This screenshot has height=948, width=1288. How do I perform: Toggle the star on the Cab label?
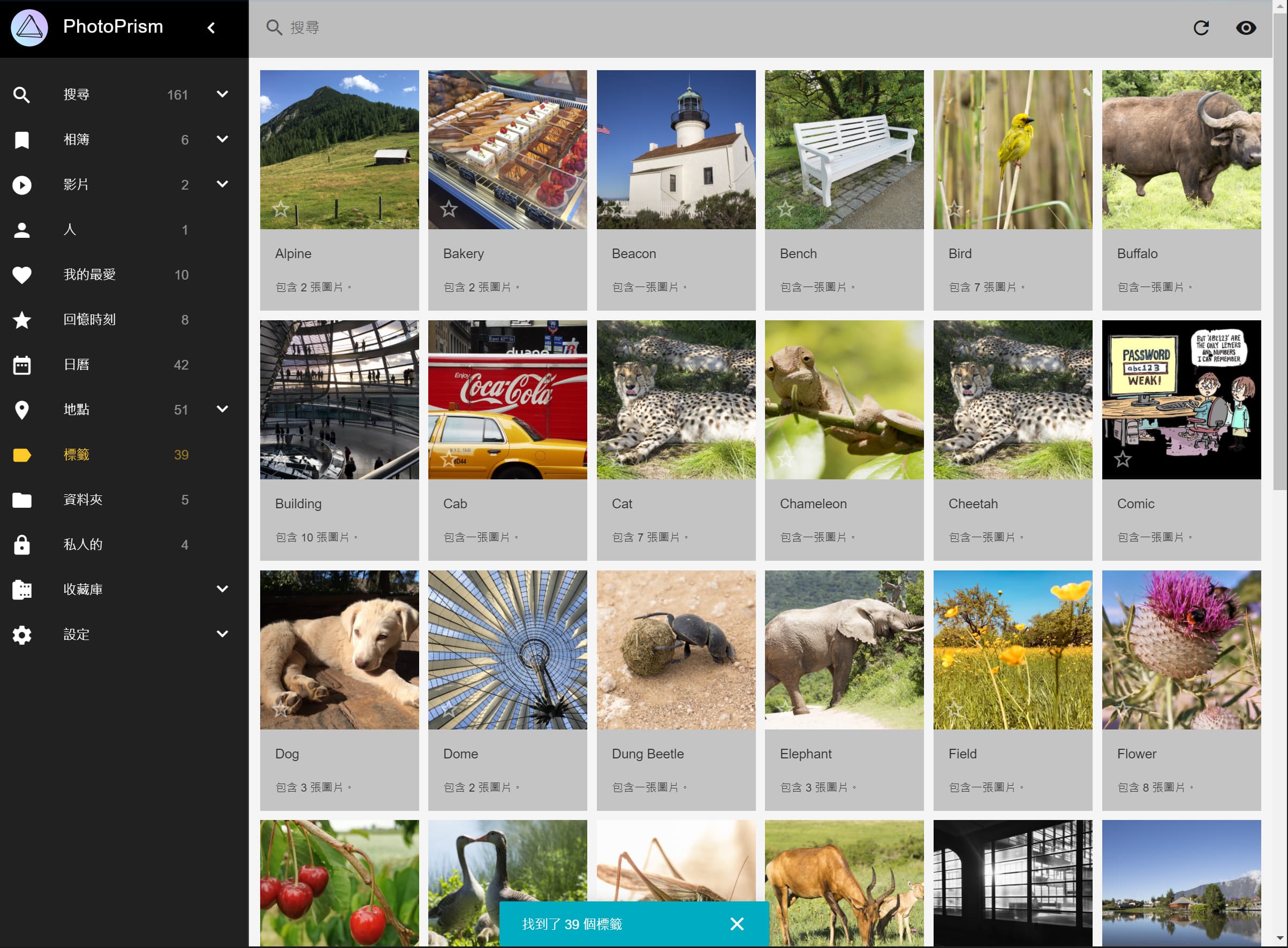(449, 459)
